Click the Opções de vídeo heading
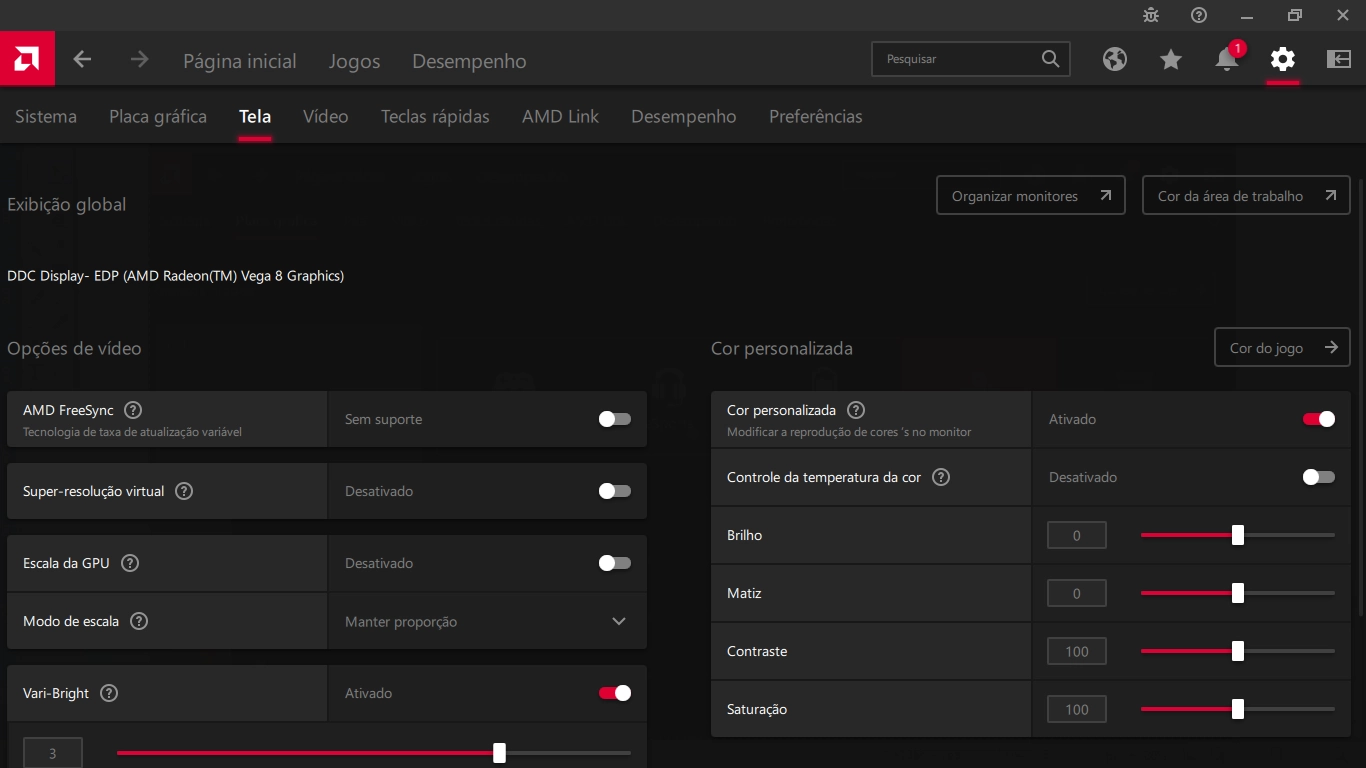Viewport: 1366px width, 768px height. [x=74, y=349]
